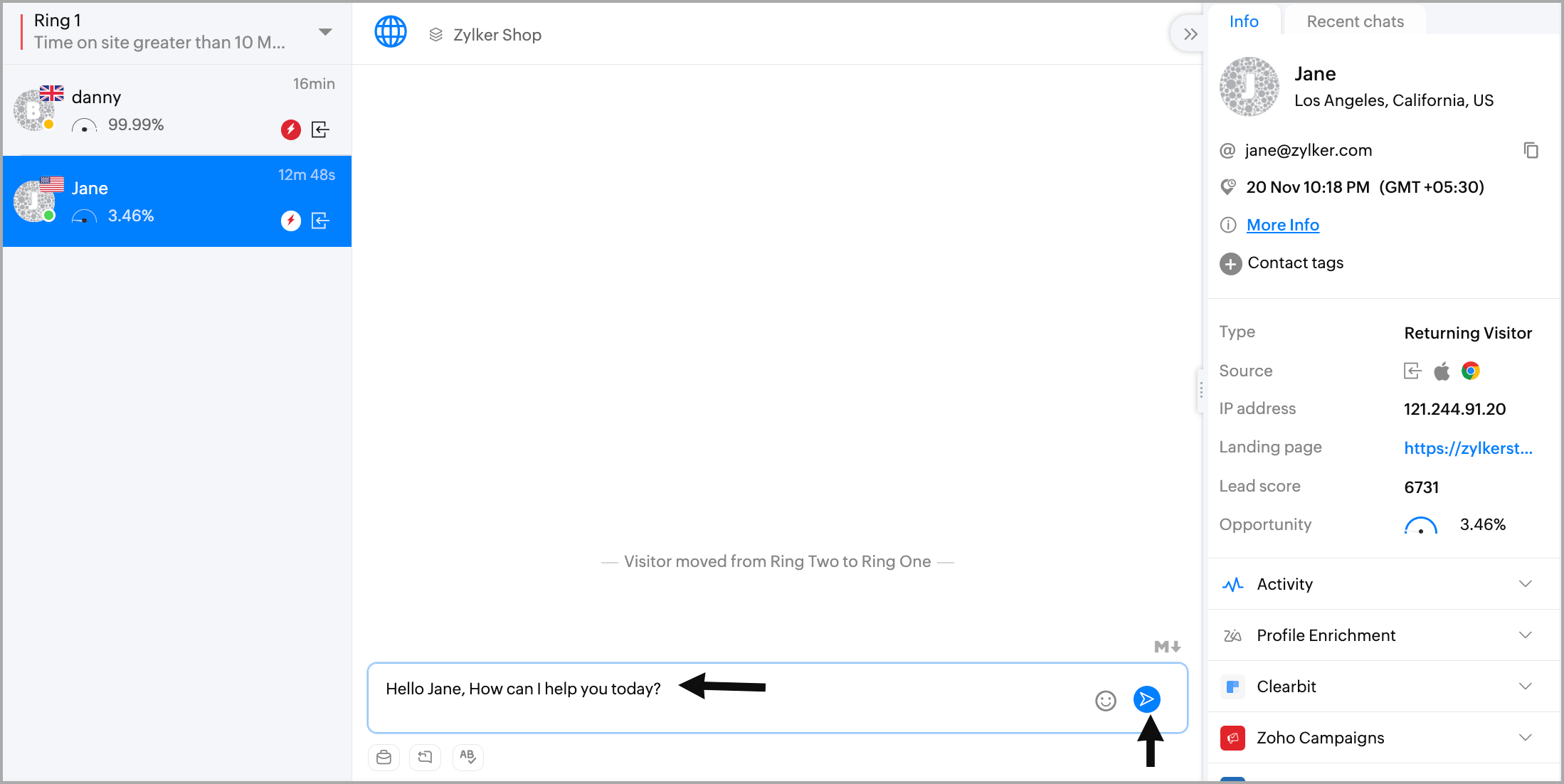Click the red lightning icon for danny
The height and width of the screenshot is (784, 1564).
[290, 129]
